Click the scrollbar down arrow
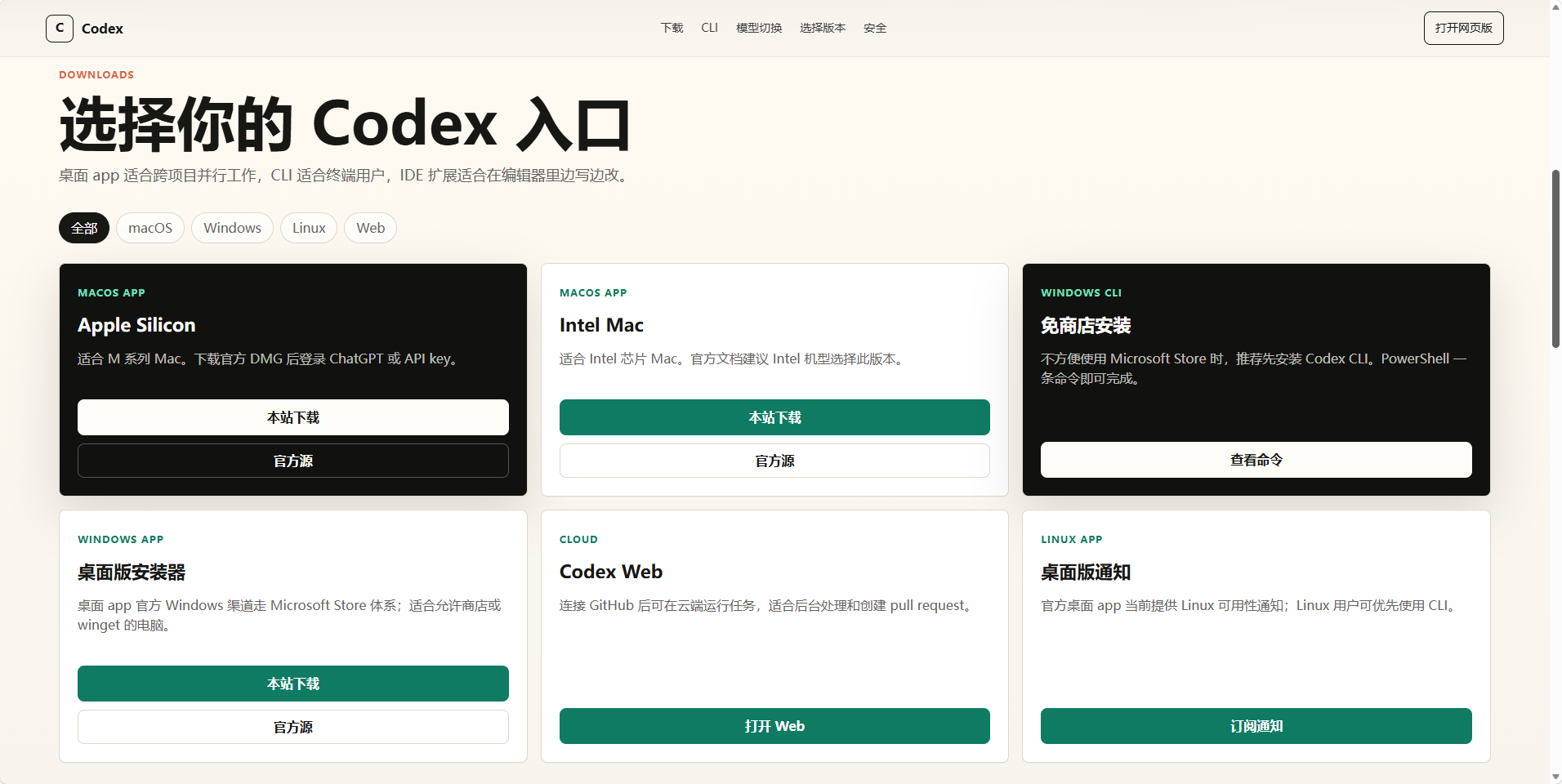Viewport: 1562px width, 784px height. coord(1555,777)
